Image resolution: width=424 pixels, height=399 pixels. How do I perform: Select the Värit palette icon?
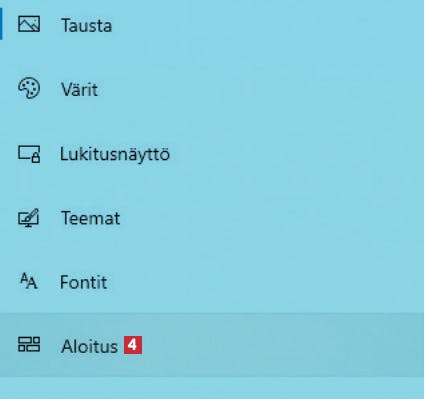tap(29, 88)
